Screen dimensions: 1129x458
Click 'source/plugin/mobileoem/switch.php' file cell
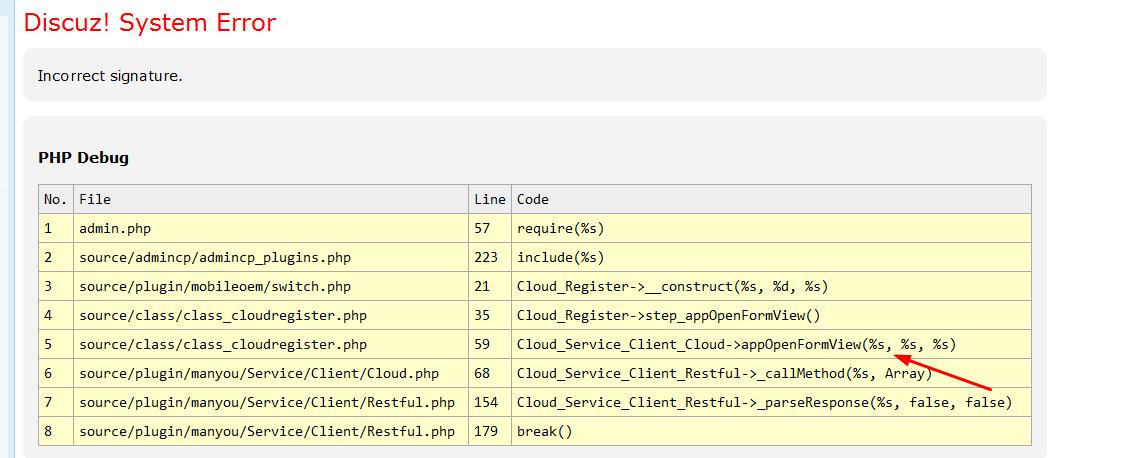pyautogui.click(x=271, y=287)
